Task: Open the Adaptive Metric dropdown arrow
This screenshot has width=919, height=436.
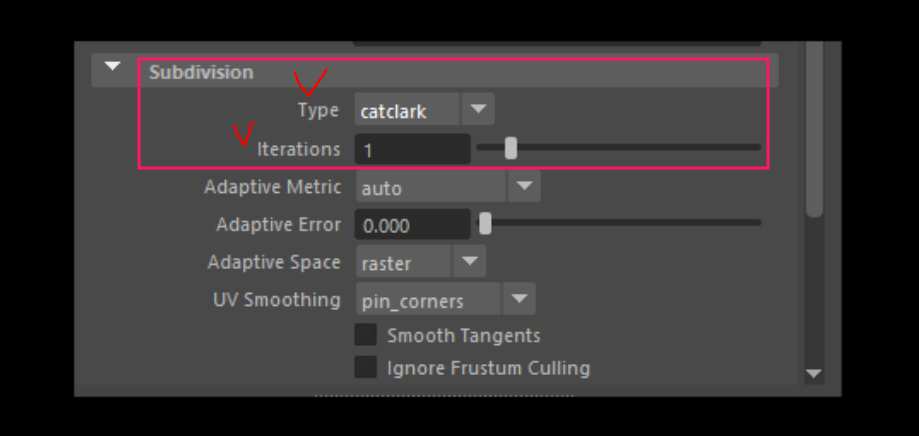Action: (x=524, y=186)
